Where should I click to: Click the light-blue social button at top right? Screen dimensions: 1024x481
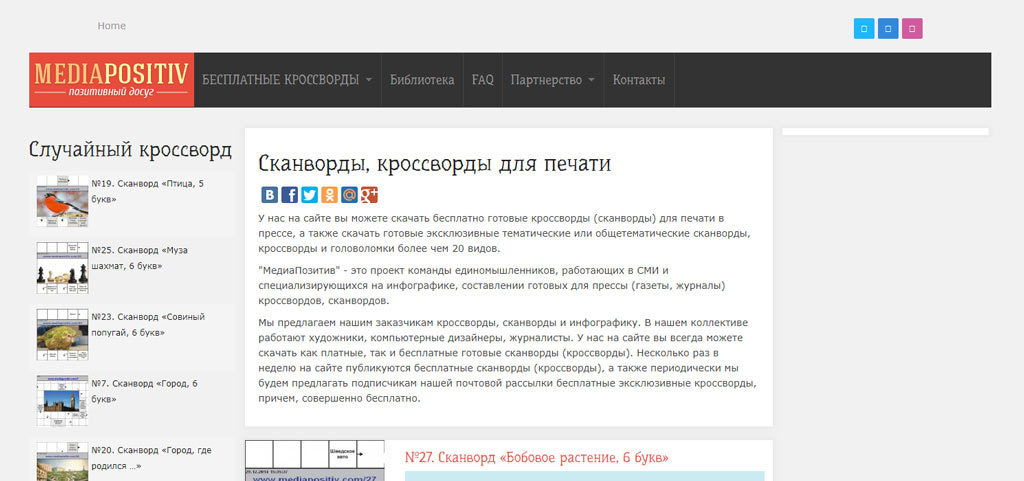tap(864, 29)
